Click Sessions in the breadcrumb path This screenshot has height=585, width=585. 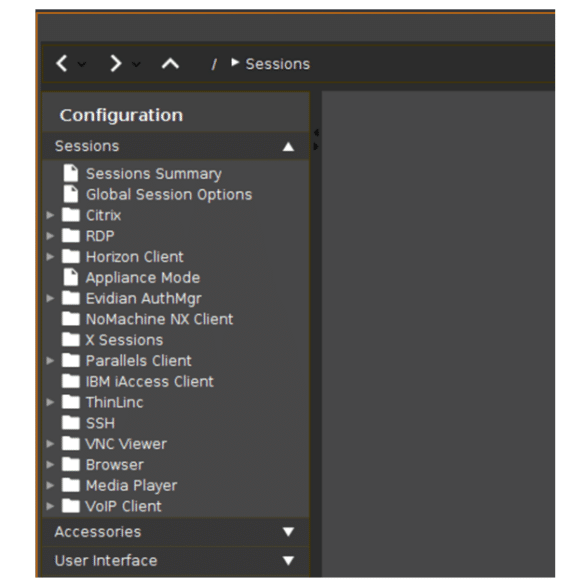point(278,64)
